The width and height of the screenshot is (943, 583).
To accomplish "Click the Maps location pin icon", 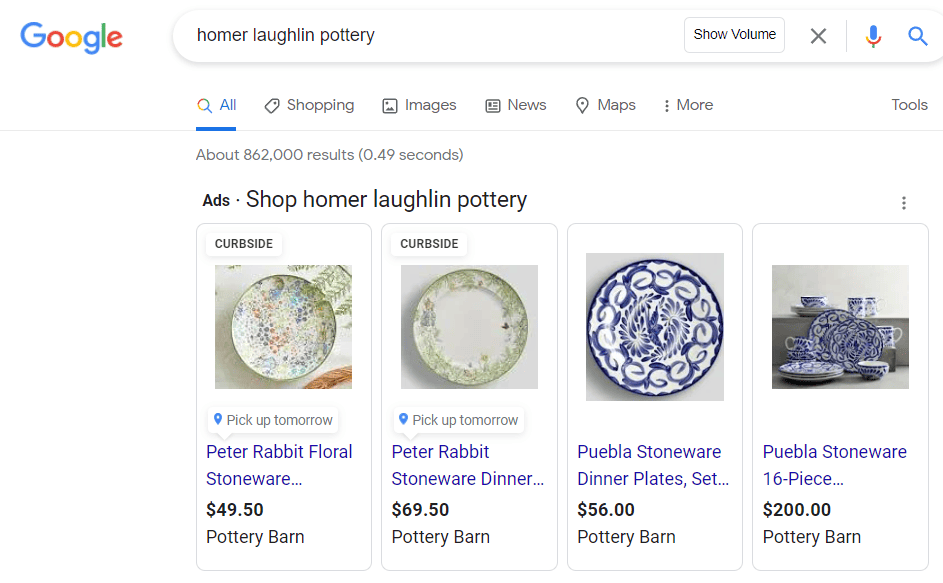I will 583,104.
